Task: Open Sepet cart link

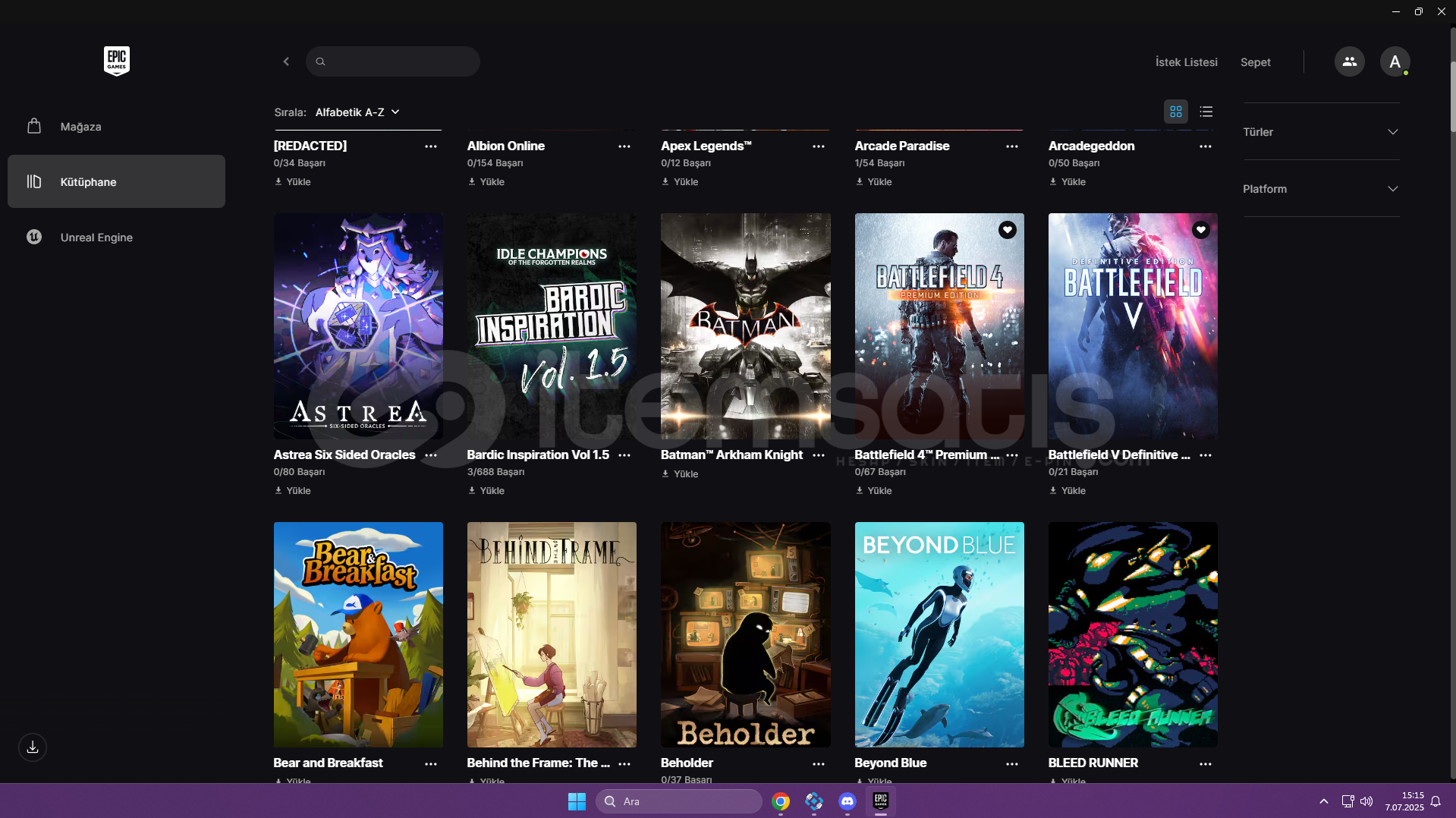Action: click(x=1255, y=62)
